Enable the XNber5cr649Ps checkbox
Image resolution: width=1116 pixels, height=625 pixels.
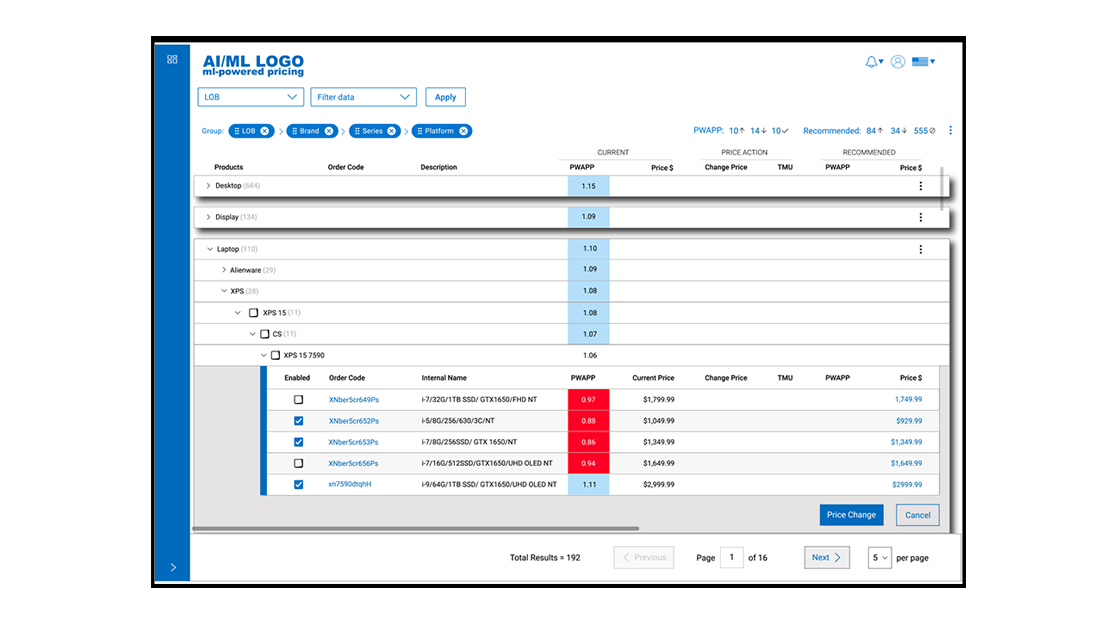pyautogui.click(x=298, y=399)
